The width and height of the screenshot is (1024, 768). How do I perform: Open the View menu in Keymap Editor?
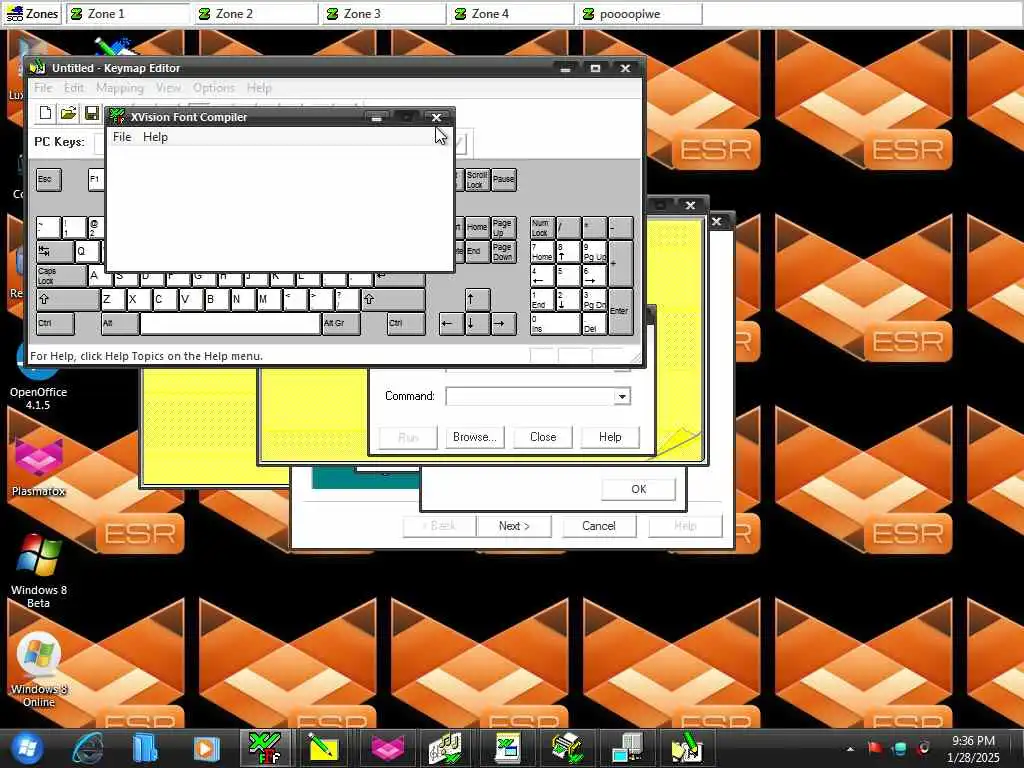pos(168,88)
